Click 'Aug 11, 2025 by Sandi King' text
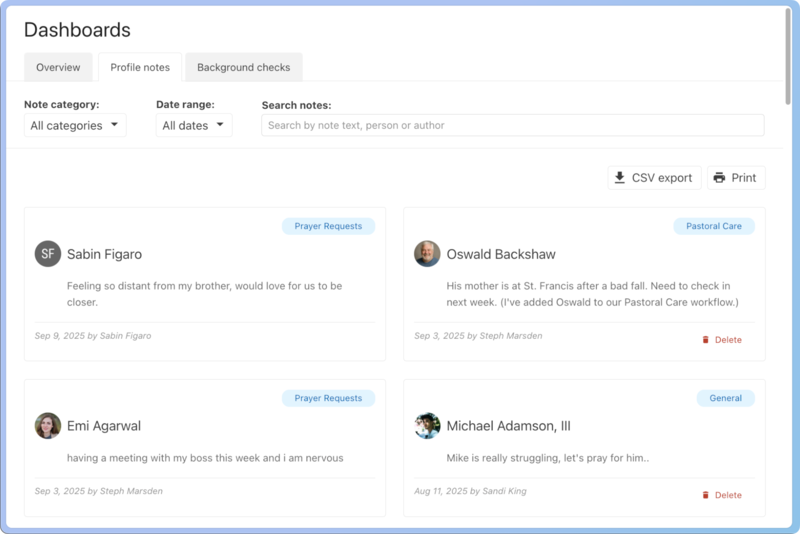This screenshot has height=534, width=800. [470, 491]
